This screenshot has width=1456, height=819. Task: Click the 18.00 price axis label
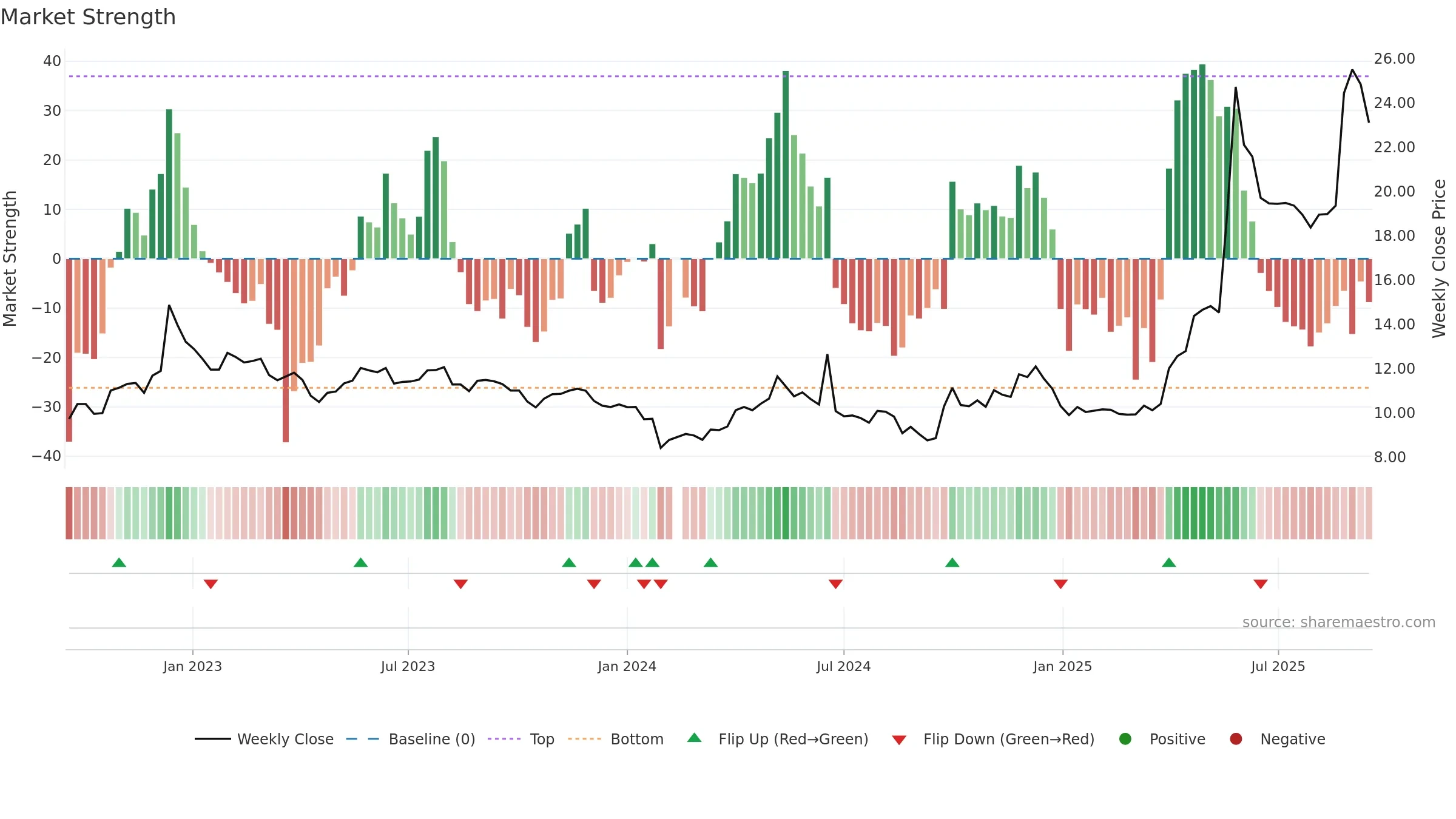click(x=1394, y=236)
